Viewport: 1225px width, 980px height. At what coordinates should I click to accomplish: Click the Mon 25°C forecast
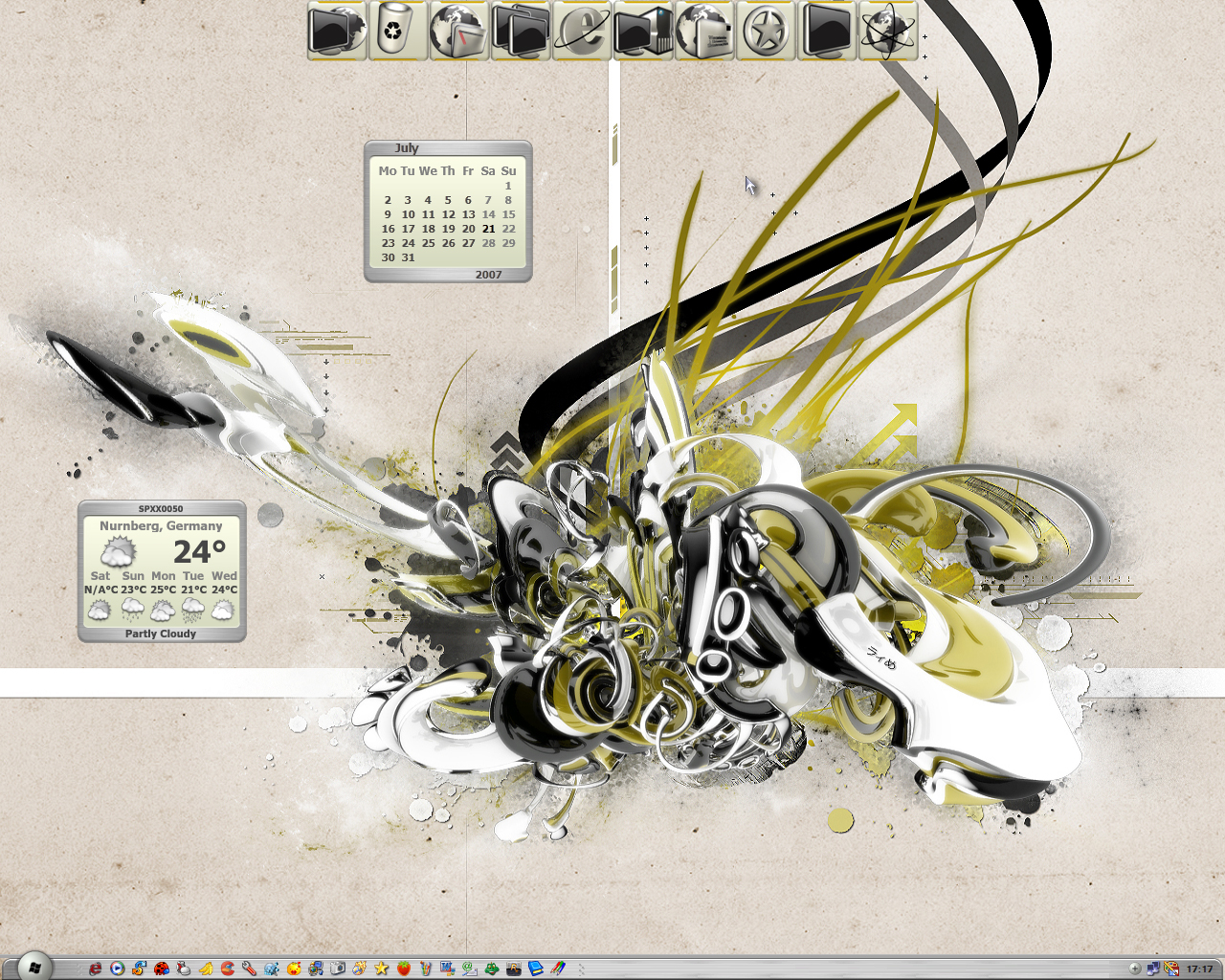click(x=163, y=597)
